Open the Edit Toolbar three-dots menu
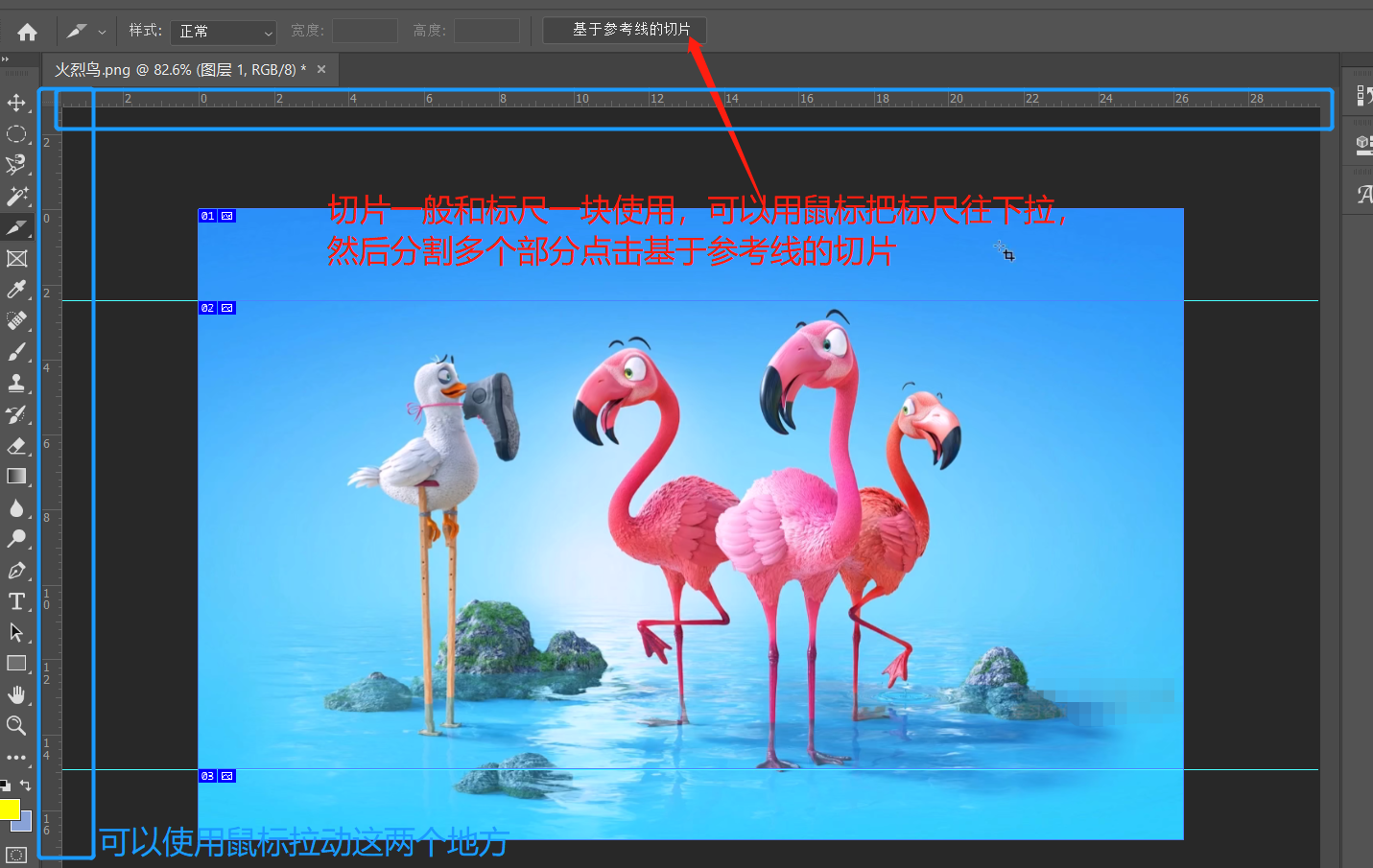The width and height of the screenshot is (1373, 868). click(x=16, y=757)
